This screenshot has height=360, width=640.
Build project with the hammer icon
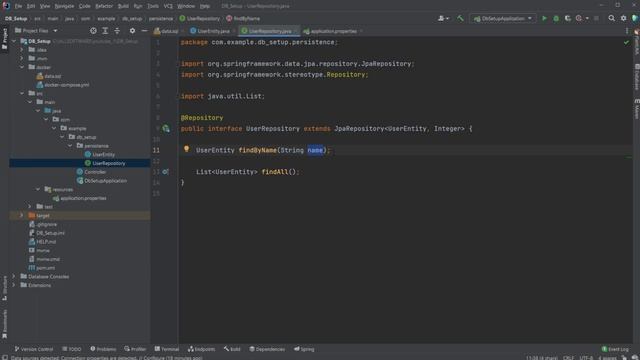pyautogui.click(x=460, y=18)
